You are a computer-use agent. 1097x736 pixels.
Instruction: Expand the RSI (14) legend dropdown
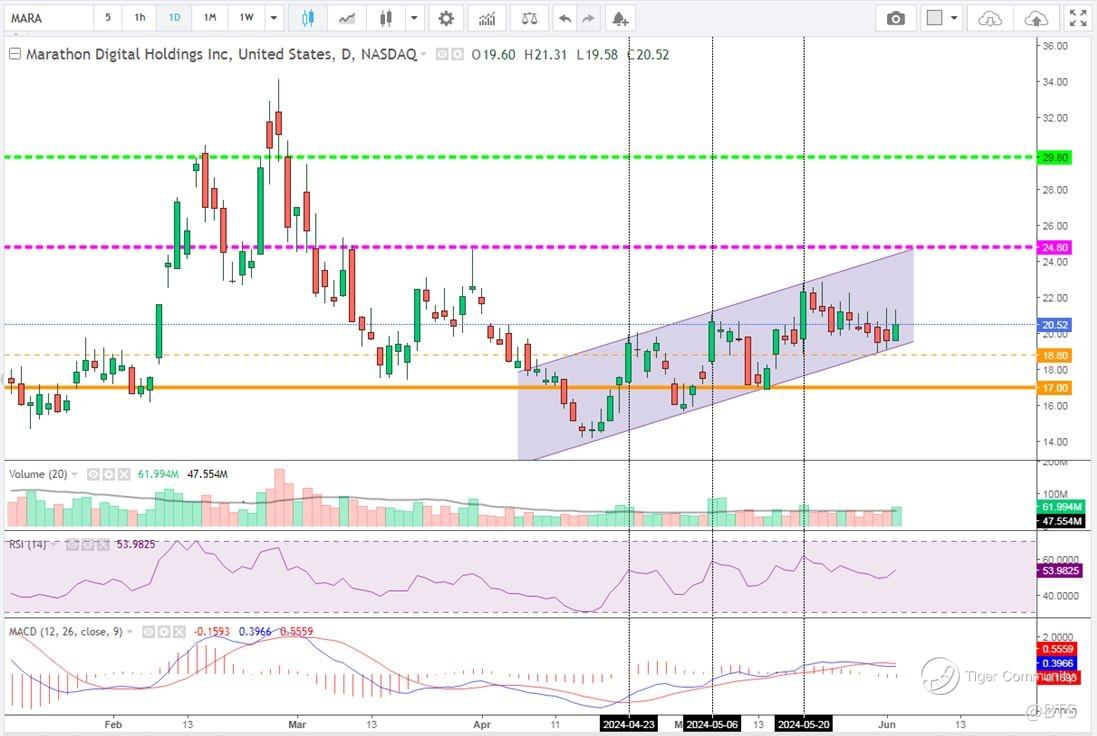click(x=55, y=545)
